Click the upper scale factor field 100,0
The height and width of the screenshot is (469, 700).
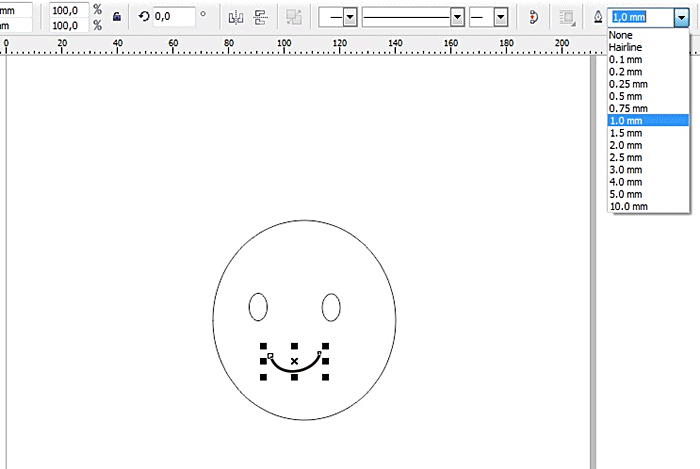coord(69,10)
